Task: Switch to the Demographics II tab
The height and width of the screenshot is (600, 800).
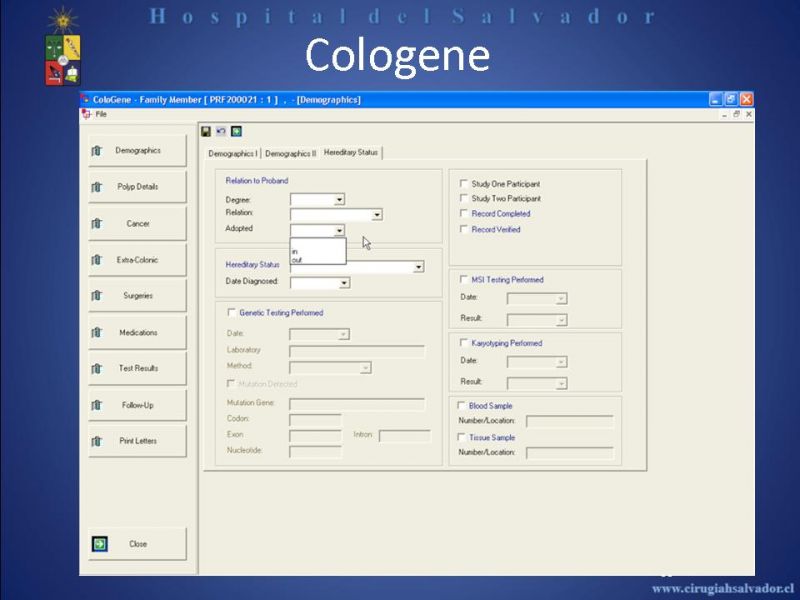Action: pyautogui.click(x=290, y=153)
